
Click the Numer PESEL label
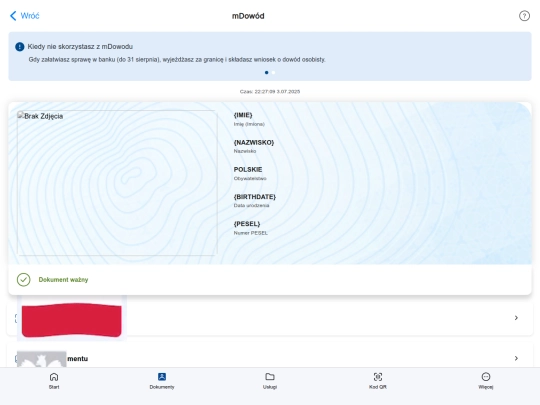pyautogui.click(x=251, y=233)
